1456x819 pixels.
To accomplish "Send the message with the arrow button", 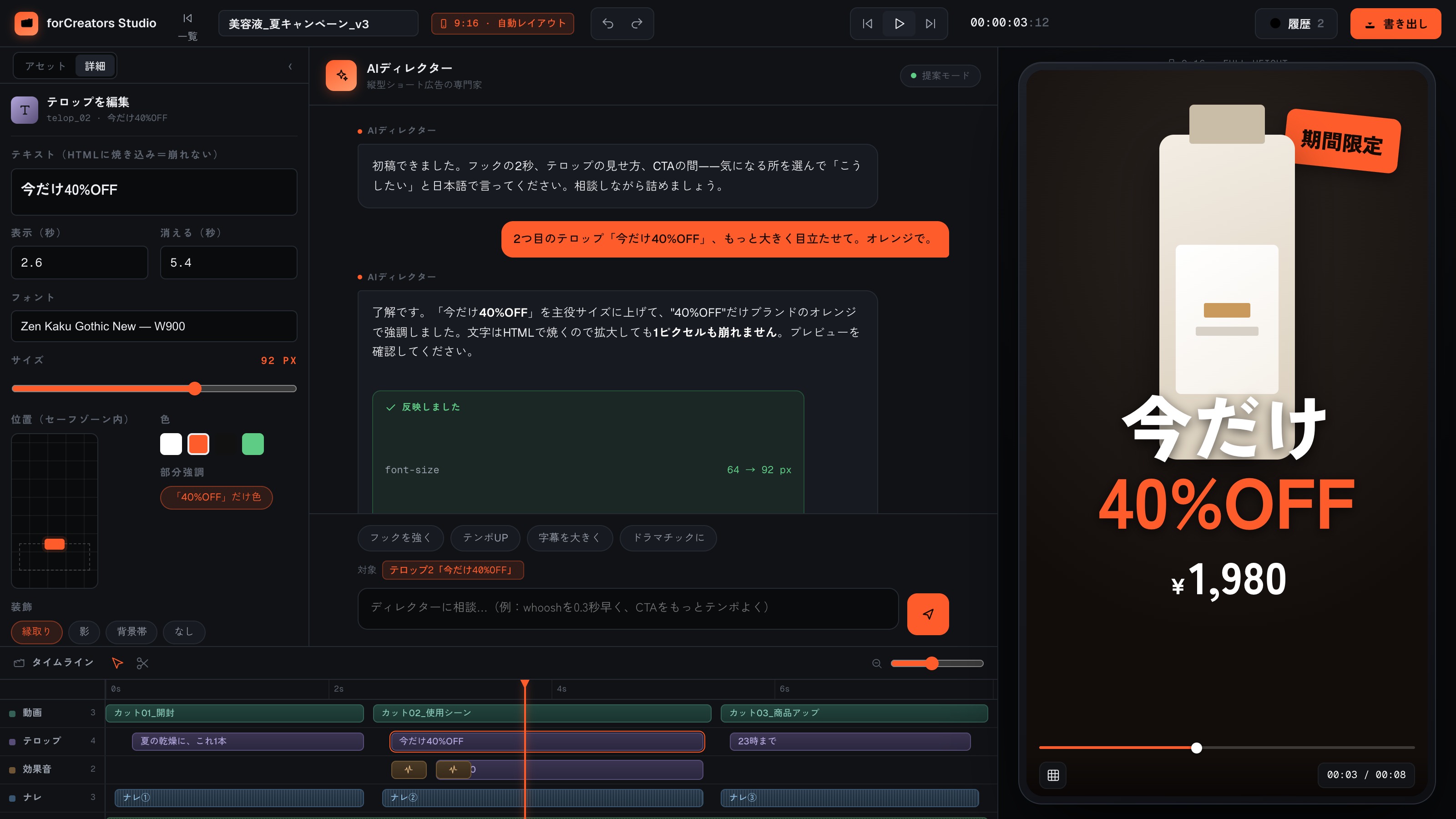I will 928,614.
